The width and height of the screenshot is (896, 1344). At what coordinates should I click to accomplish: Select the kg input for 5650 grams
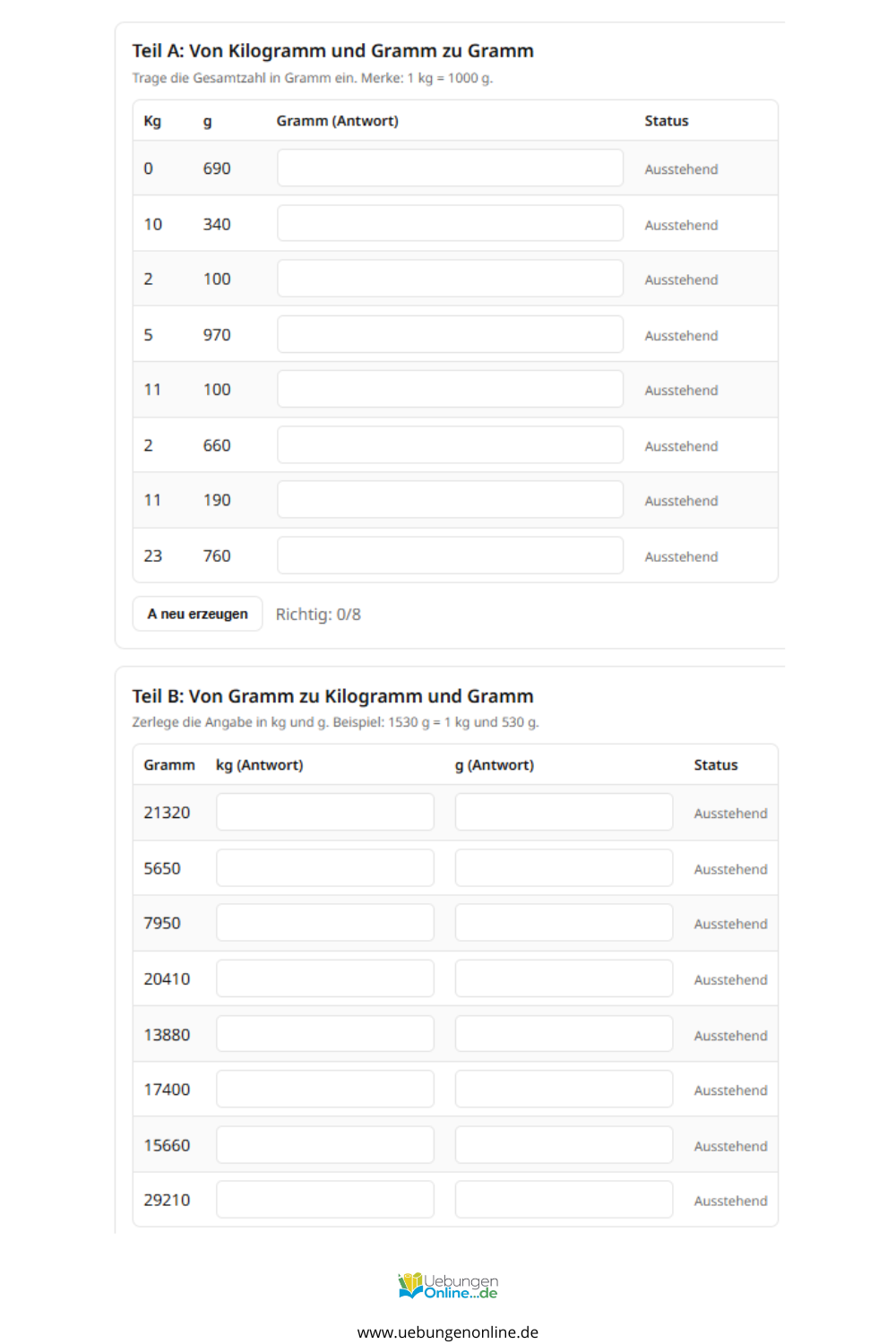325,868
